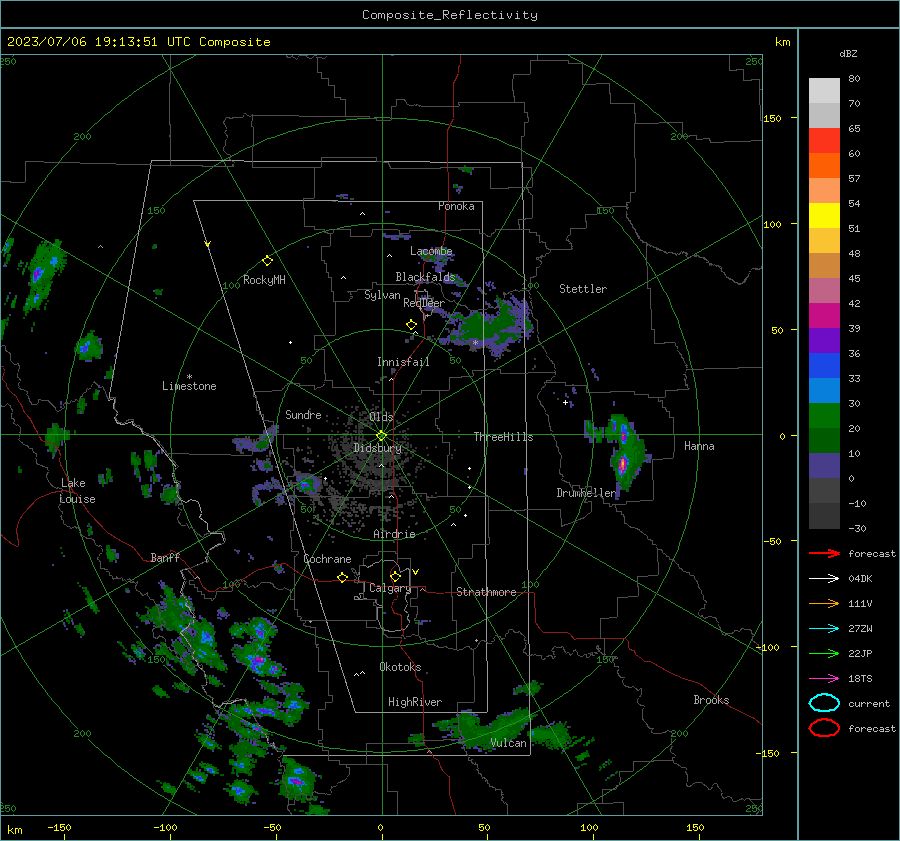Click the Ponoka label
The width and height of the screenshot is (900, 841).
pos(456,206)
